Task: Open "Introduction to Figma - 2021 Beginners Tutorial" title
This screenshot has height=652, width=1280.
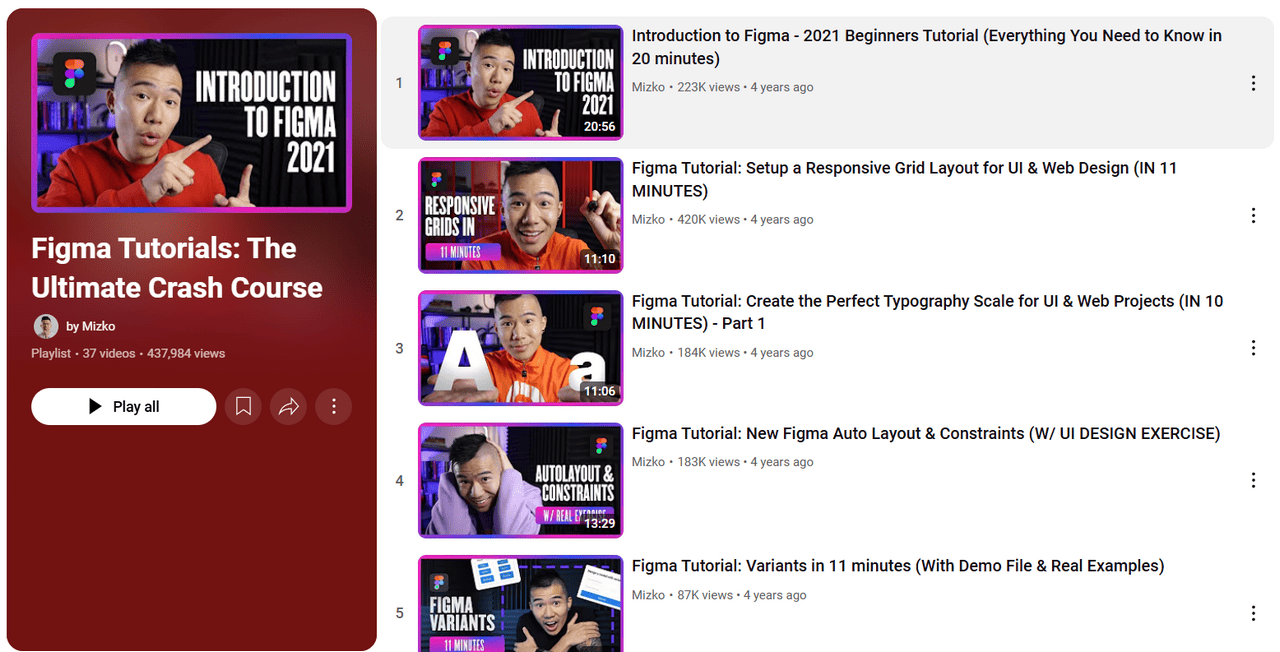Action: (927, 47)
